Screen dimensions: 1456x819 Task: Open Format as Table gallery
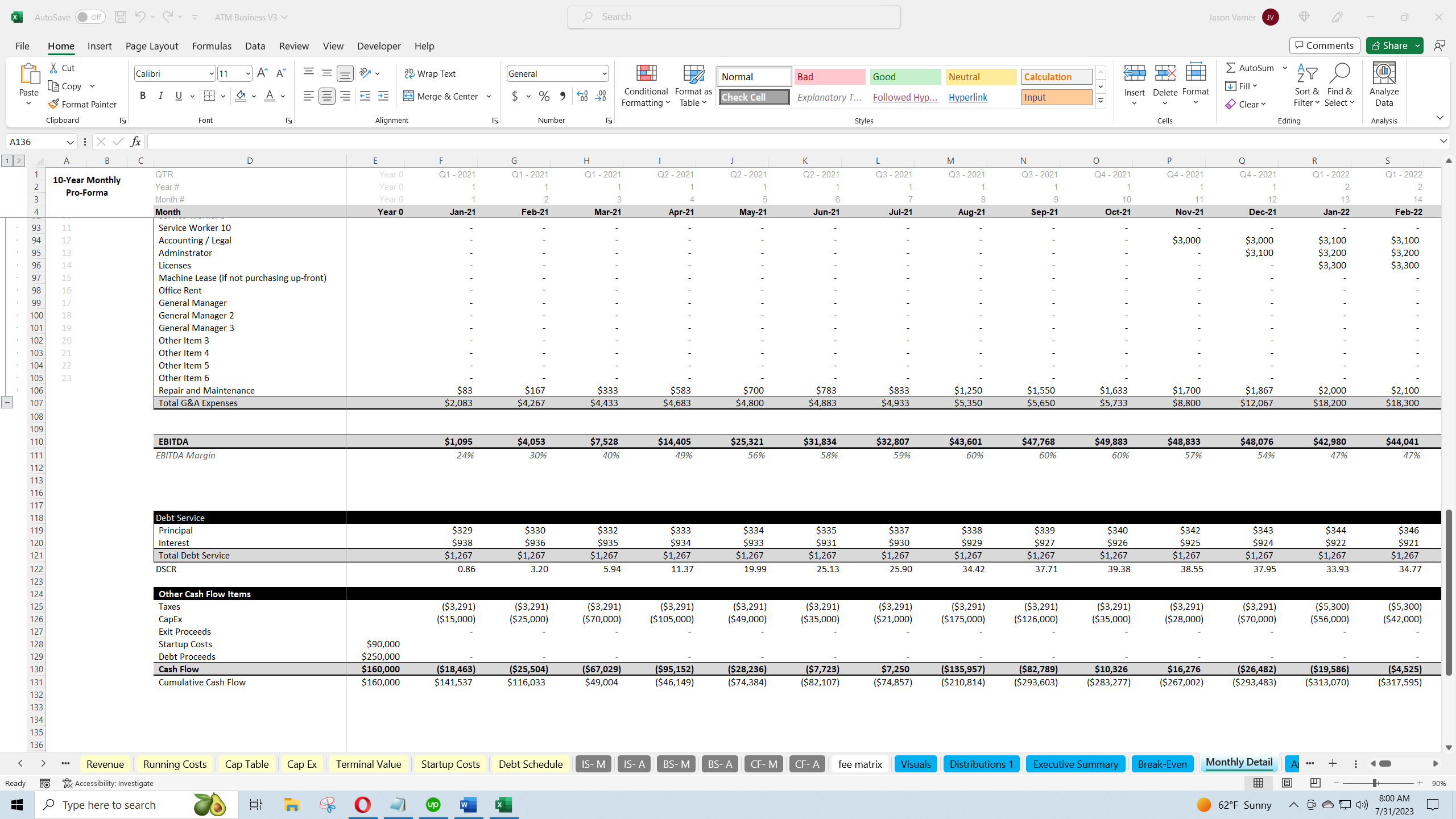pos(693,85)
